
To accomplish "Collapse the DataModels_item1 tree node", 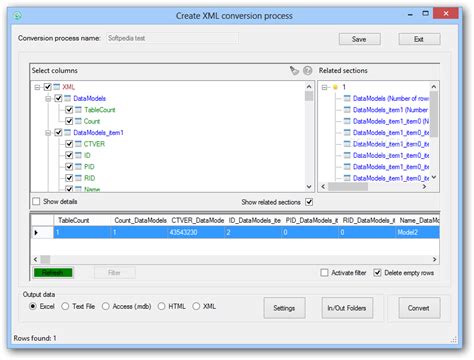I will click(x=48, y=133).
